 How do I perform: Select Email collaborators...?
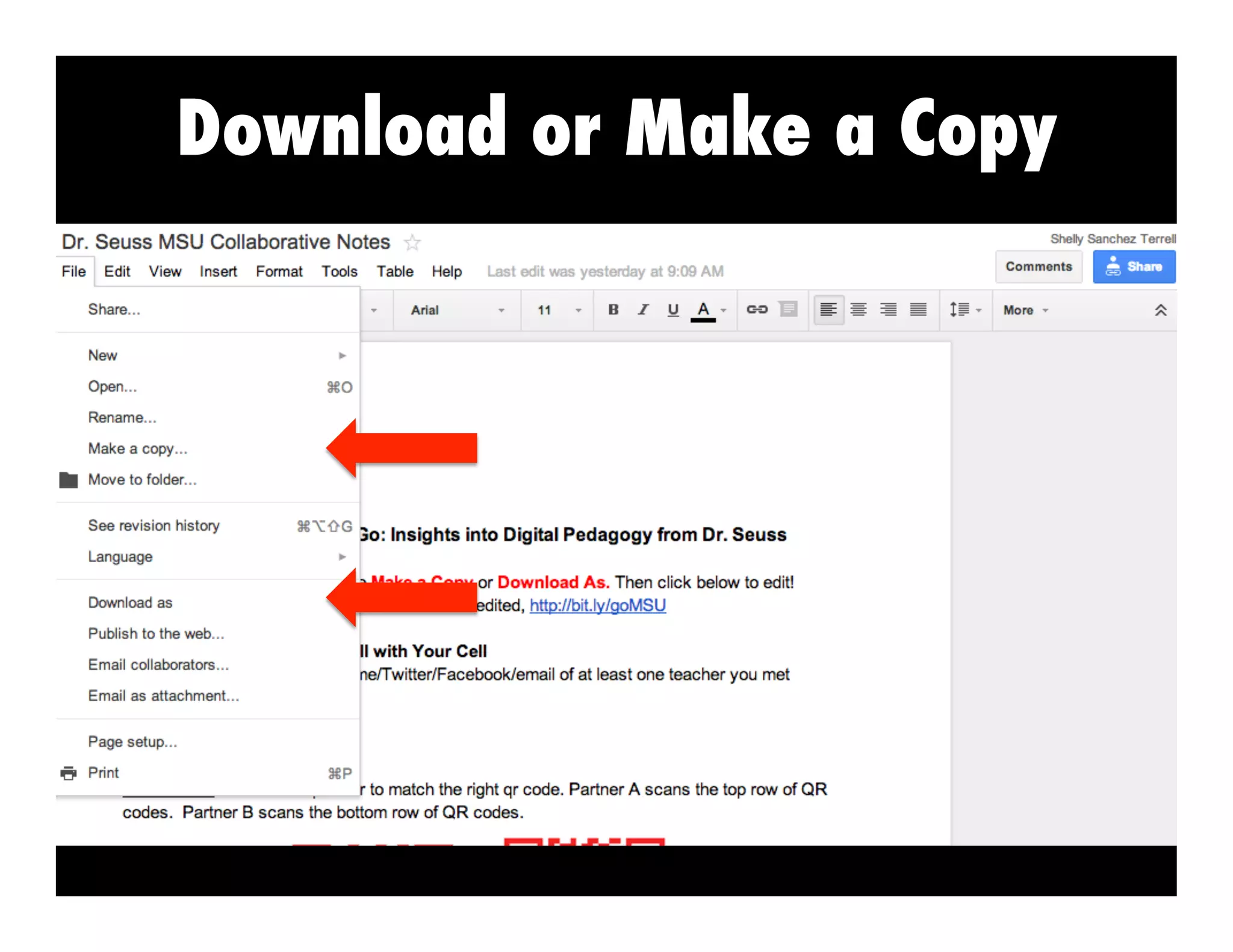coord(208,665)
